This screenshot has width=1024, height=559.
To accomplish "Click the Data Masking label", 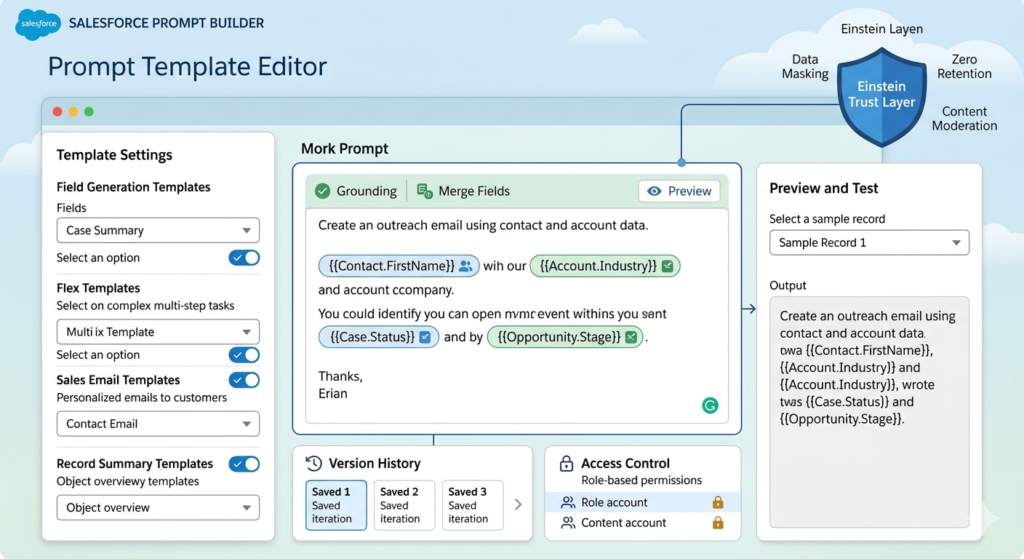I will [x=805, y=67].
